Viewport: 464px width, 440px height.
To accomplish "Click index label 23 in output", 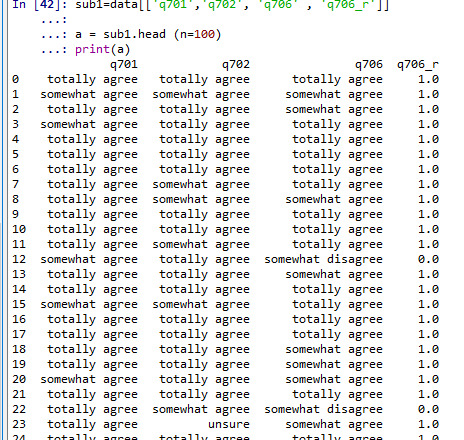I will 19,424.
